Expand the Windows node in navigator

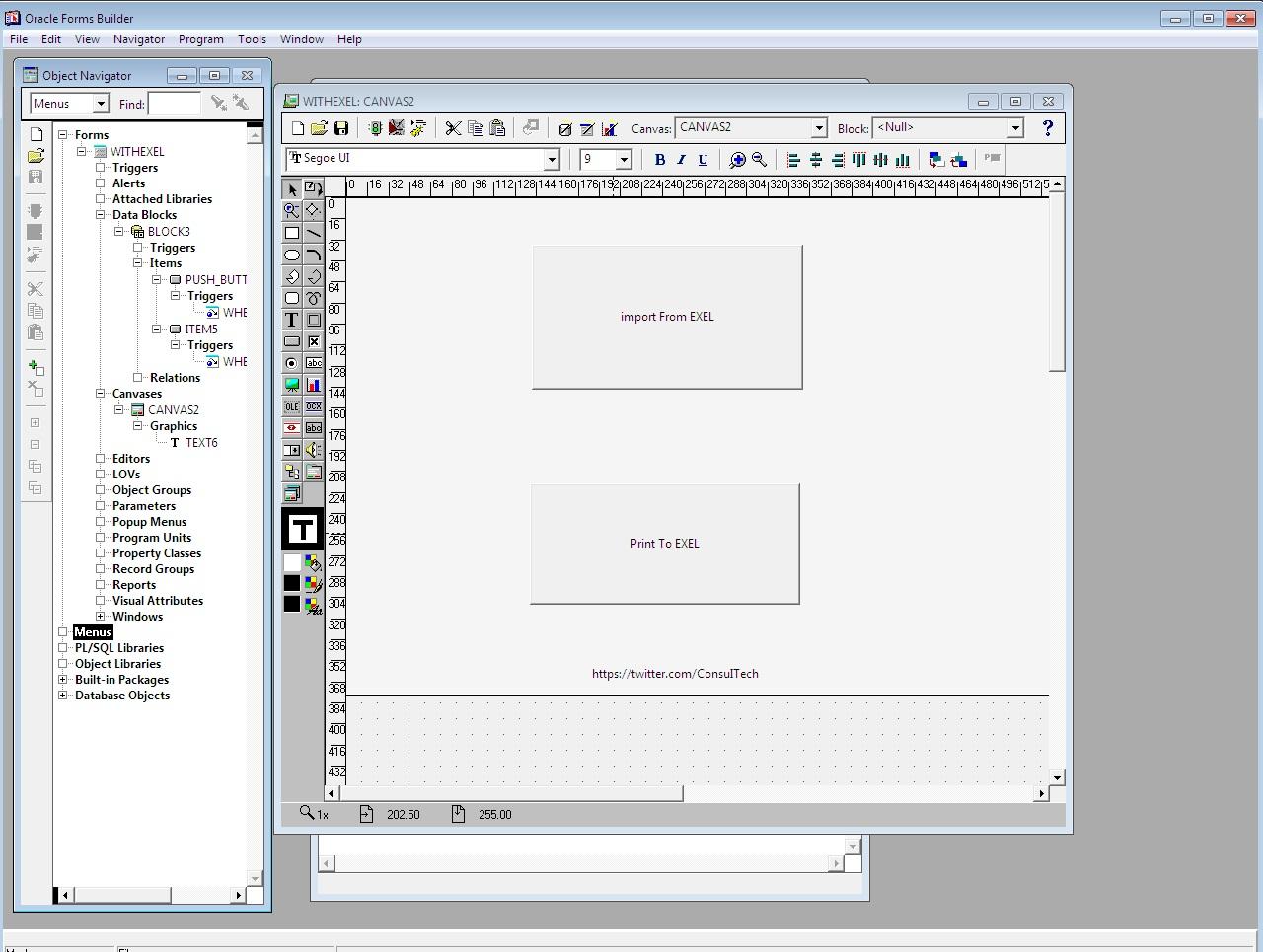coord(100,617)
